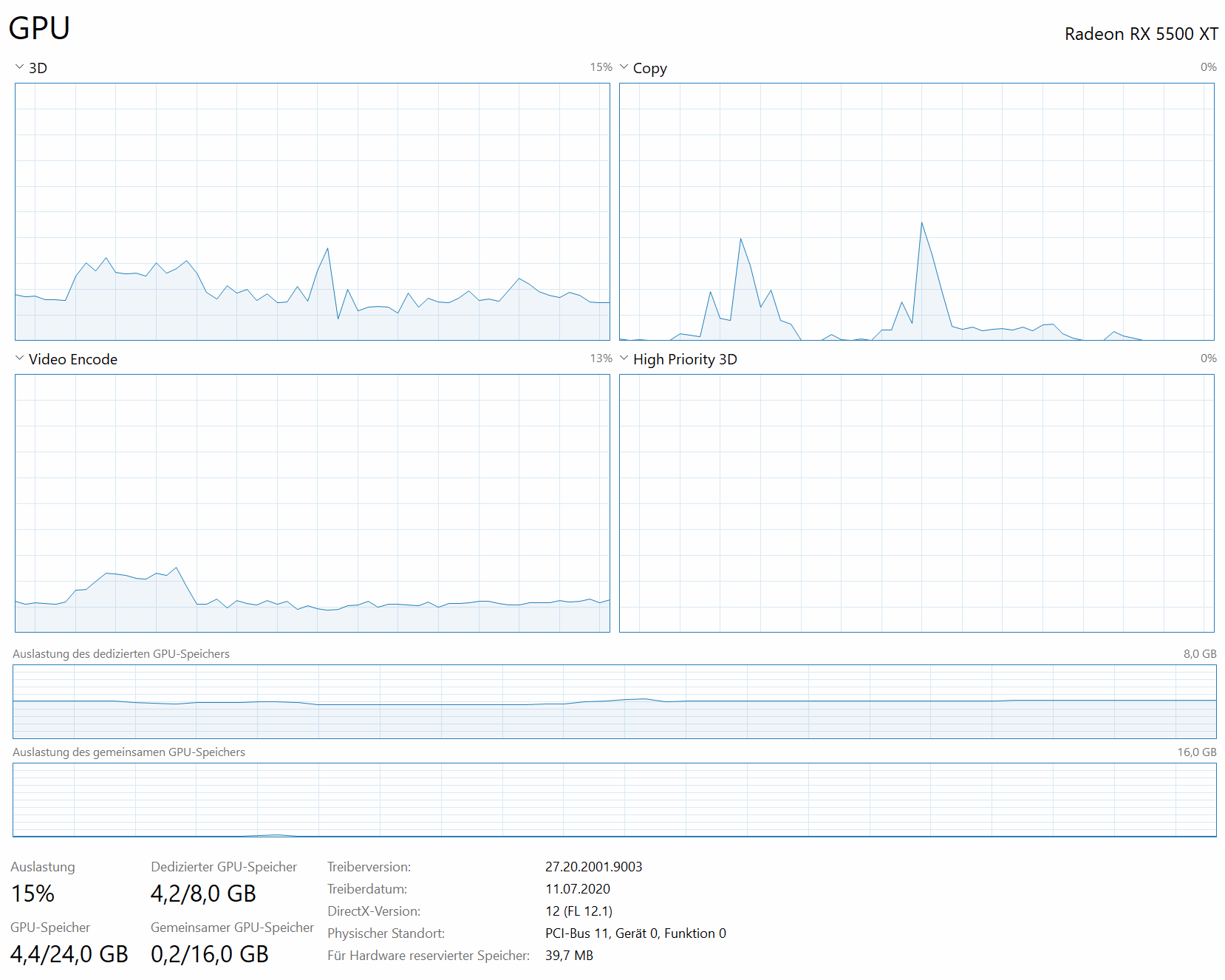Click the Treiberversion label

click(x=369, y=867)
